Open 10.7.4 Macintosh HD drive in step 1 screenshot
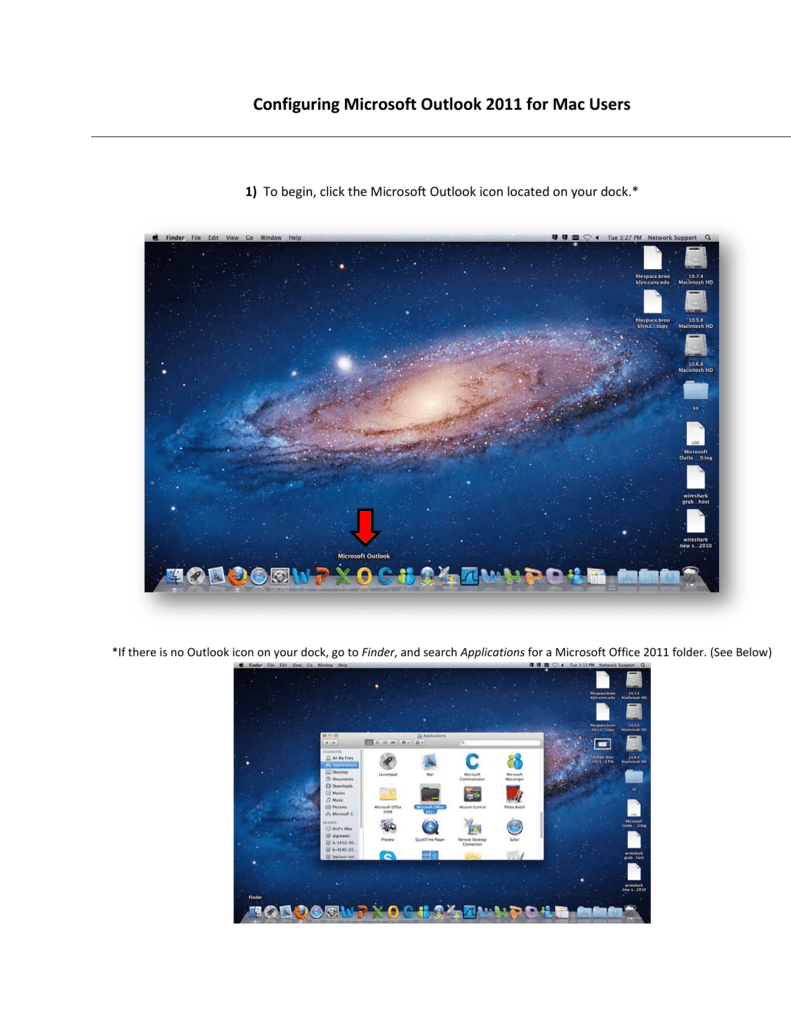 pos(696,266)
